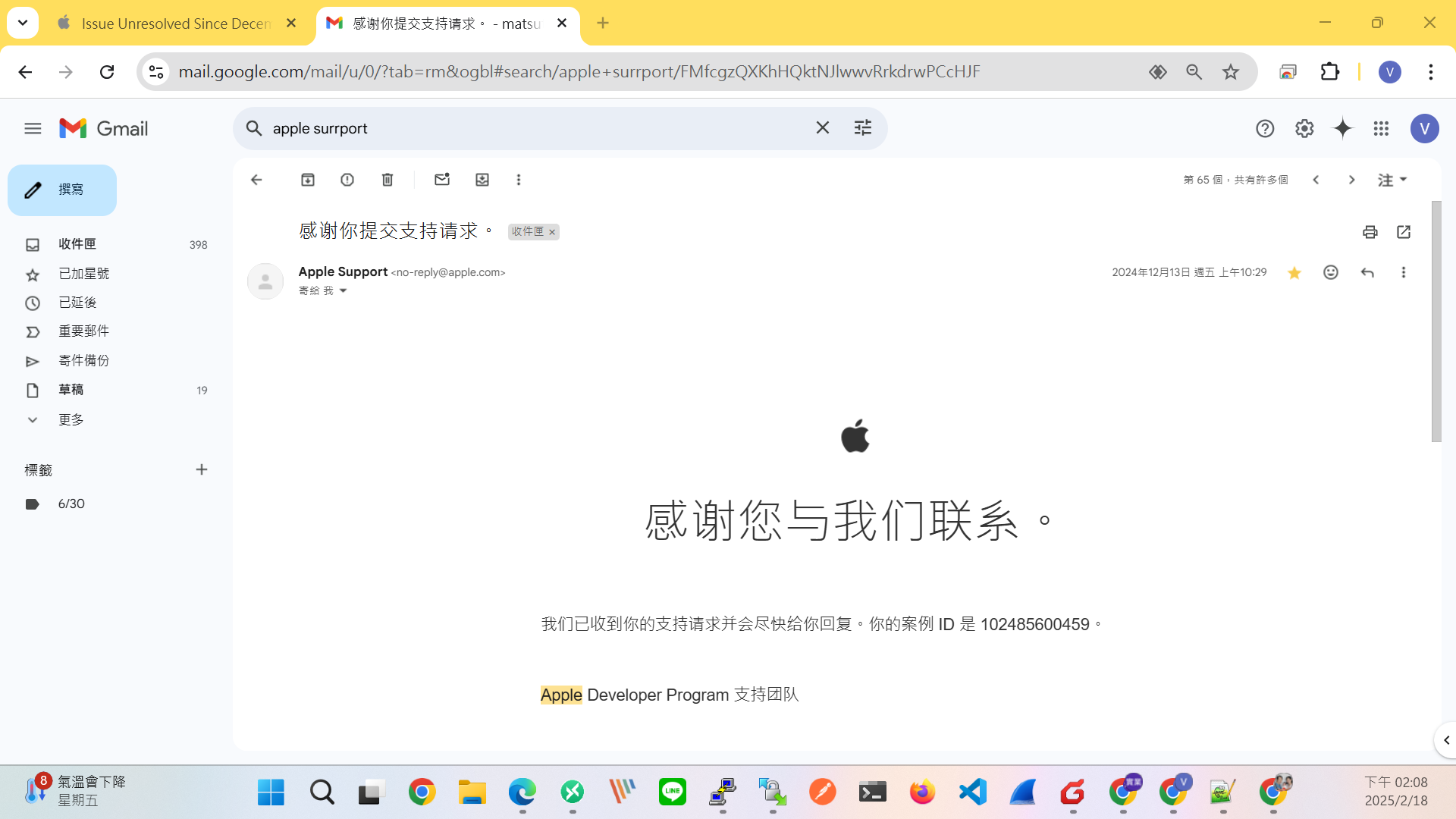
Task: Open Visual Studio Code from taskbar
Action: pyautogui.click(x=973, y=792)
